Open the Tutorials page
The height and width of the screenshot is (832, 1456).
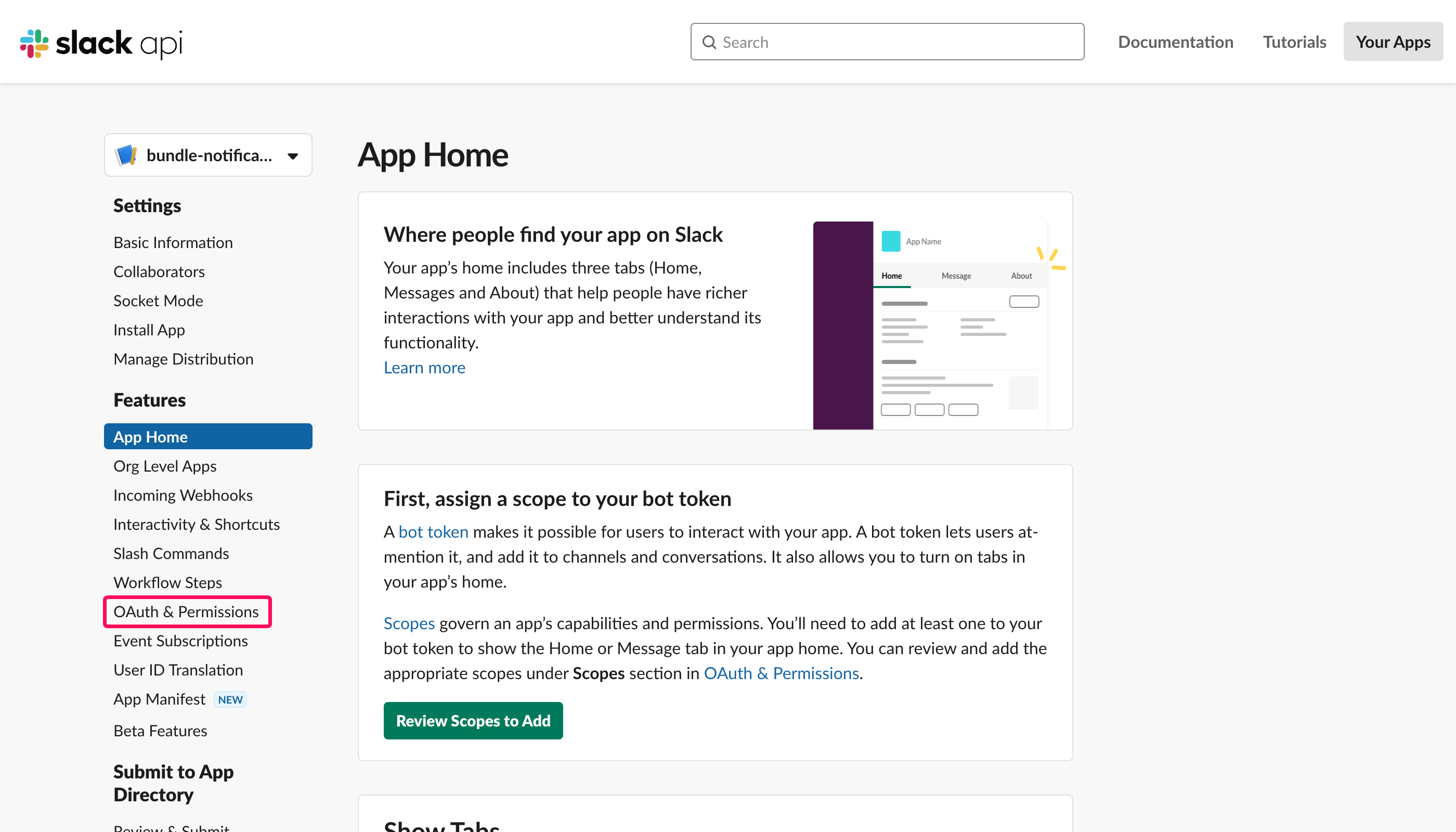1294,42
